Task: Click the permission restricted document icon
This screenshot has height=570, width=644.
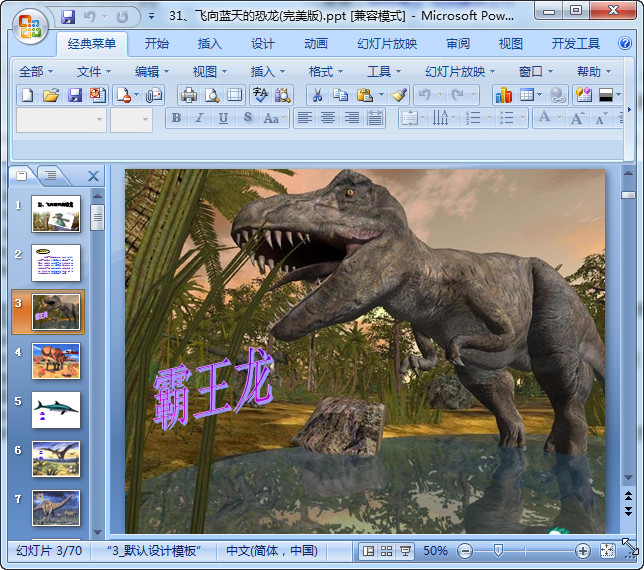Action: pos(124,95)
